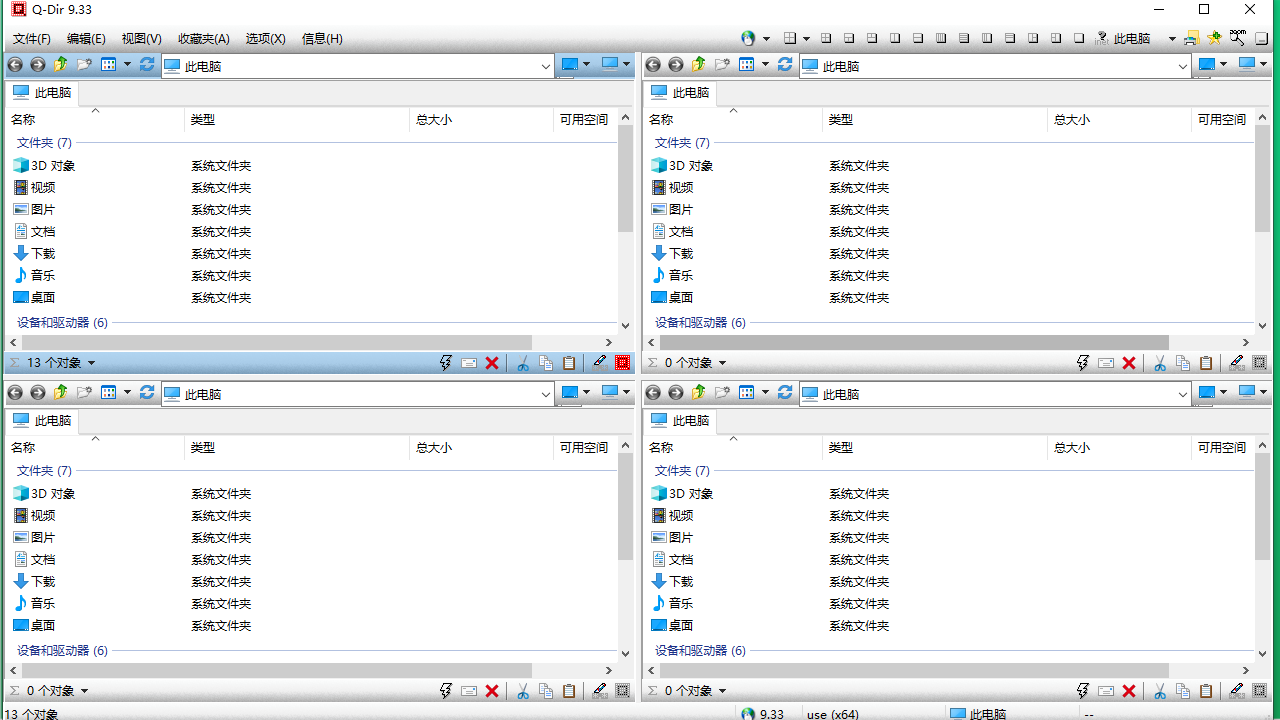Sort by the 类型 column header in the top-left pane

203,119
